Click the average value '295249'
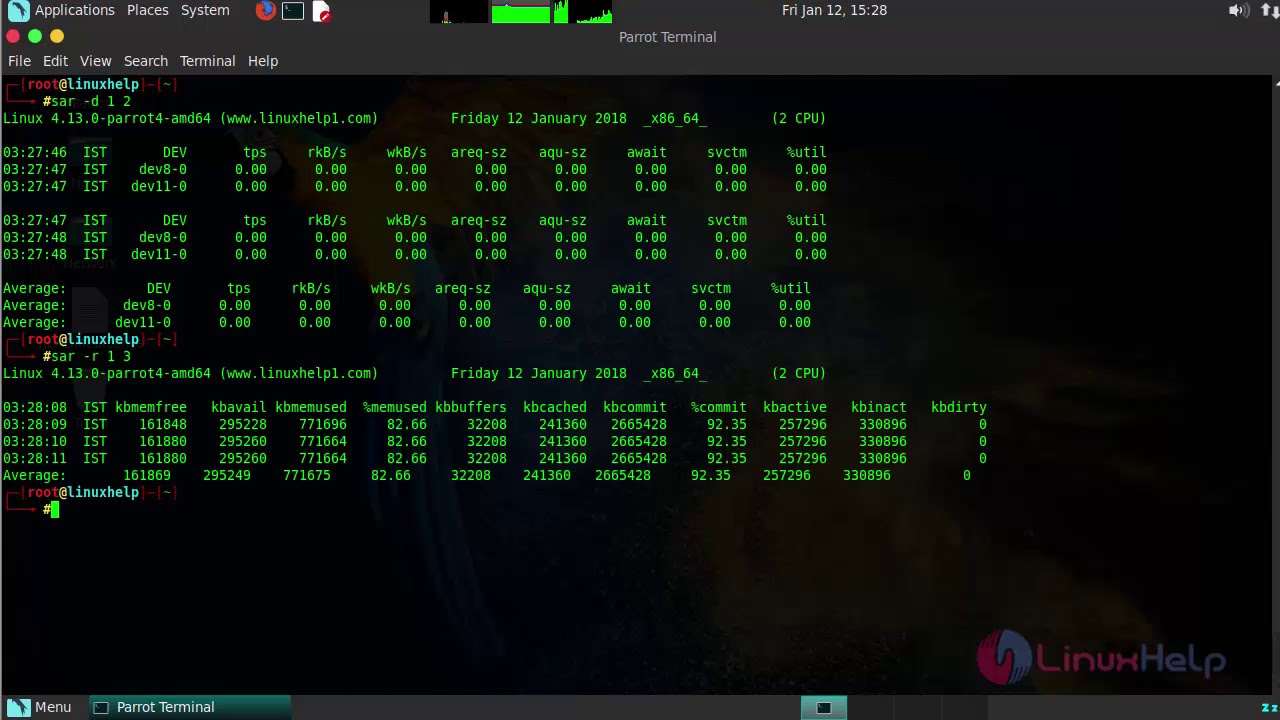Viewport: 1280px width, 720px height. point(227,475)
